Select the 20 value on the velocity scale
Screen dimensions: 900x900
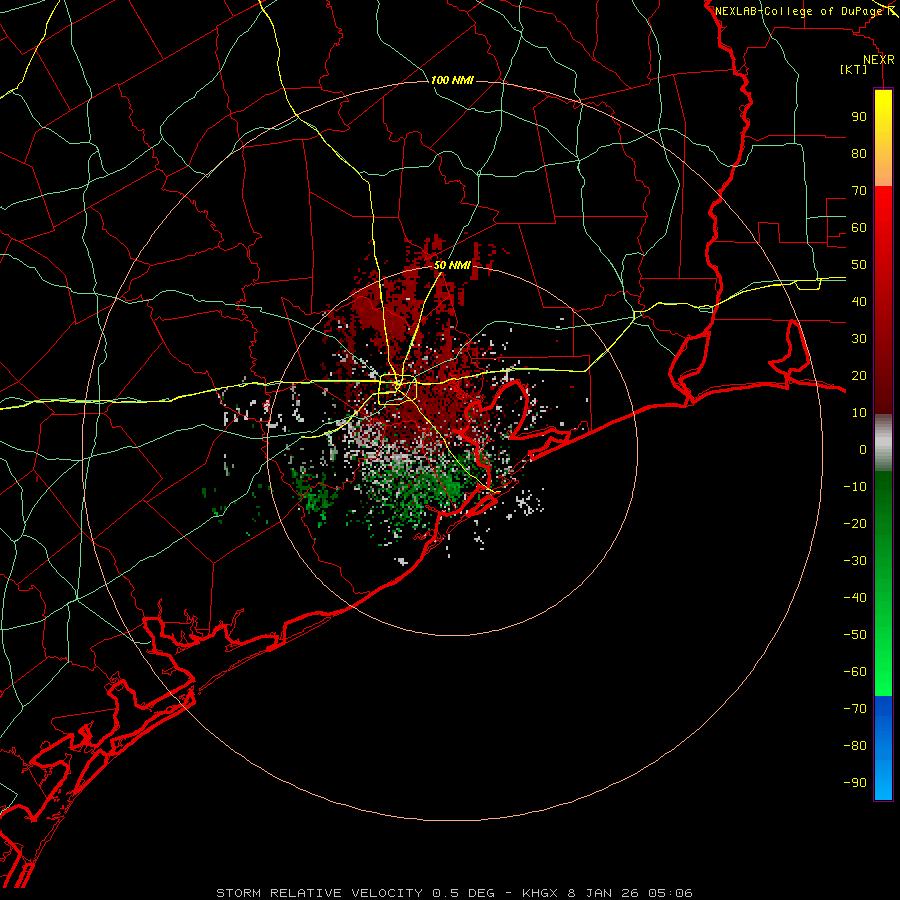pos(859,376)
